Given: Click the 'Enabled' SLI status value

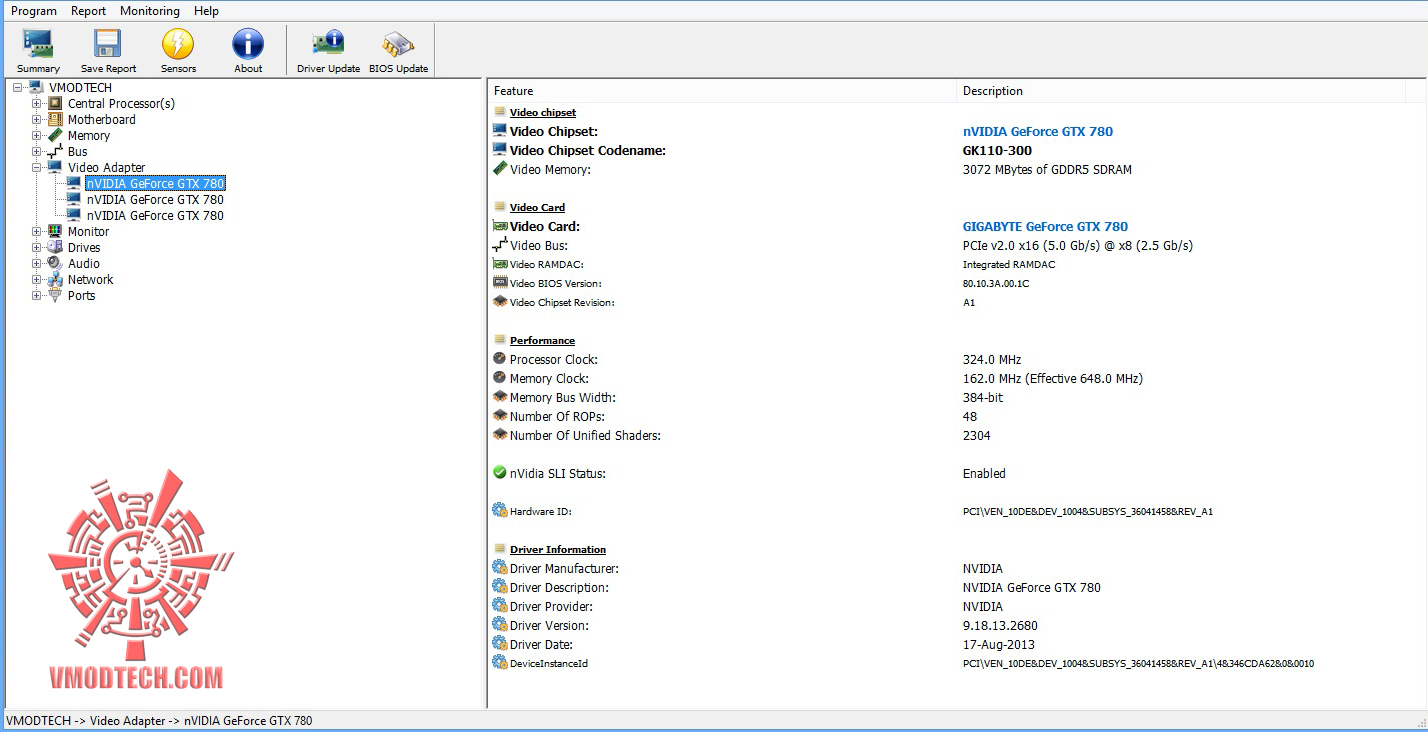Looking at the screenshot, I should 984,473.
